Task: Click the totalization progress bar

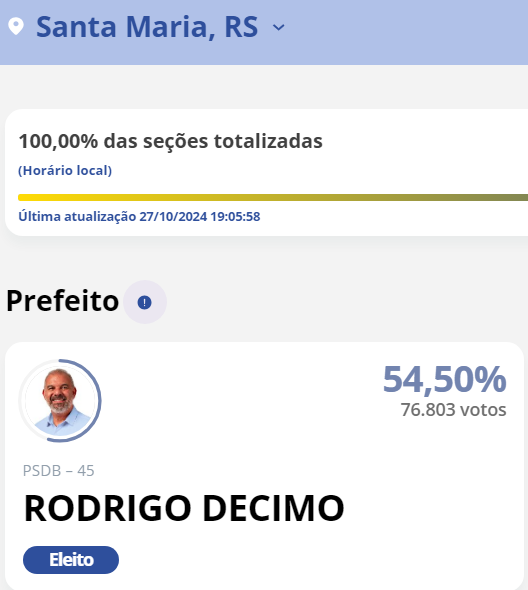Action: pos(273,198)
